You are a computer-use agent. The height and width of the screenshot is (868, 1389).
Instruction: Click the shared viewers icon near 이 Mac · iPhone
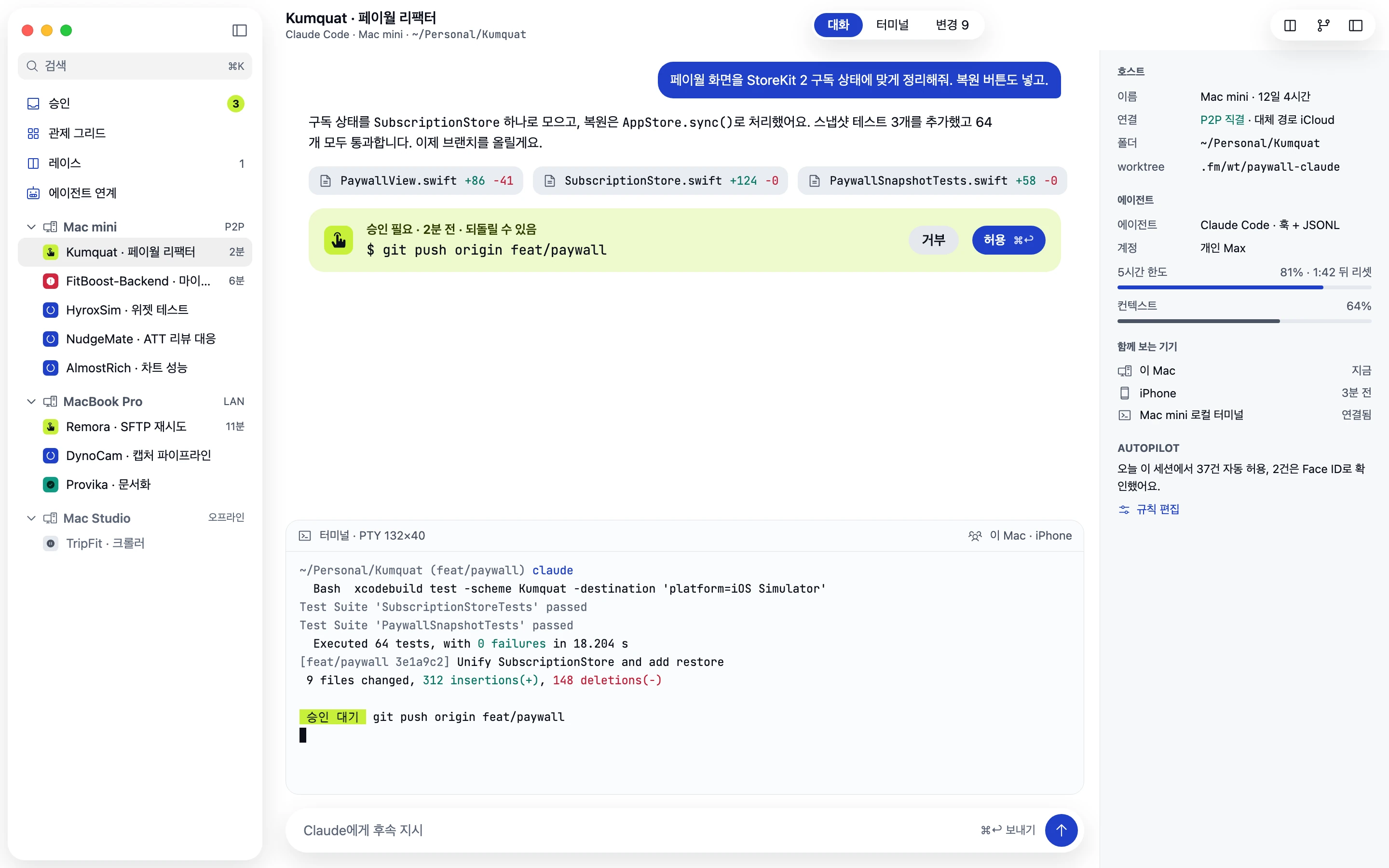[x=975, y=536]
